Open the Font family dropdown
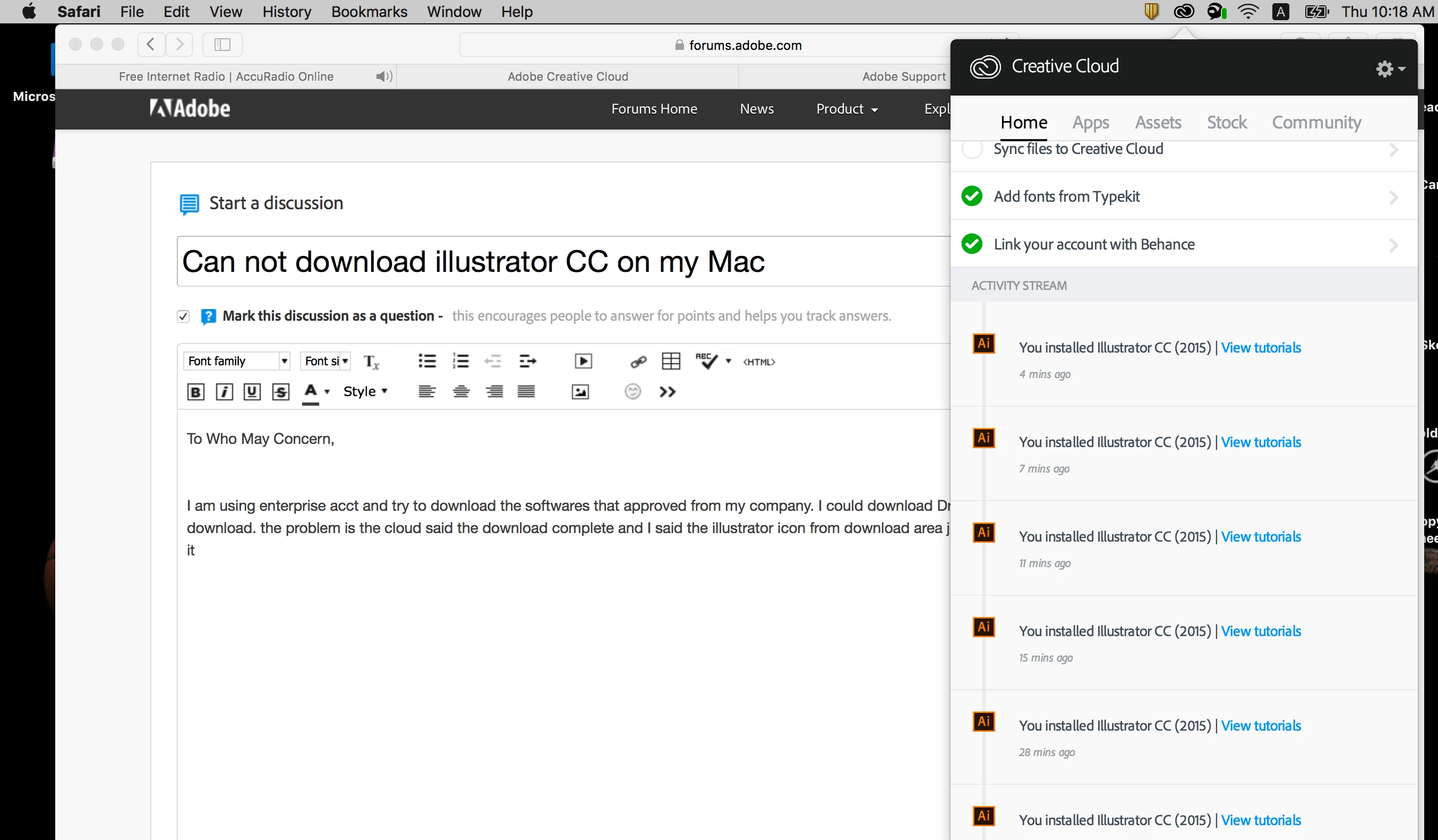 [236, 361]
